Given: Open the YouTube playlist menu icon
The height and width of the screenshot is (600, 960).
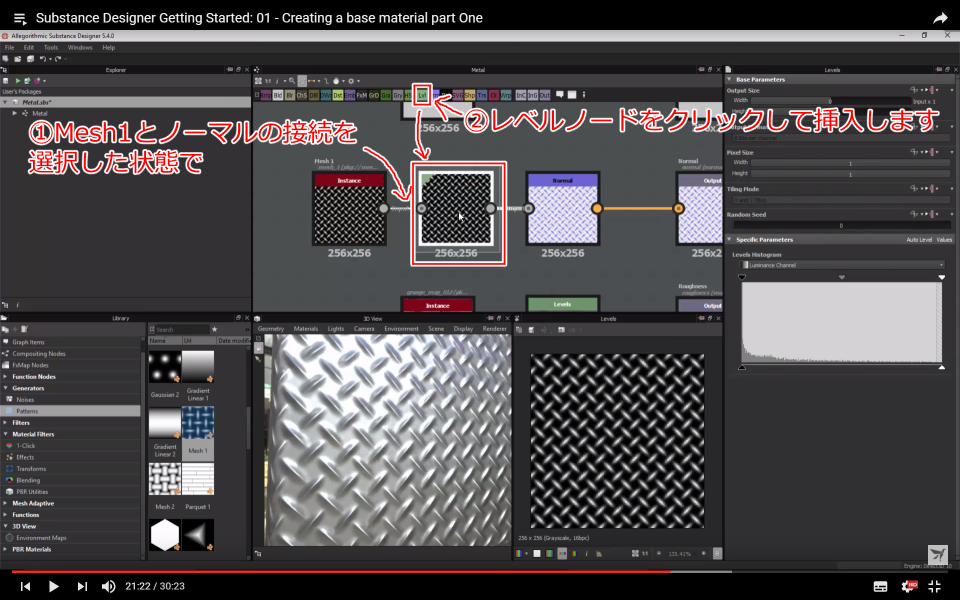Looking at the screenshot, I should tap(20, 18).
